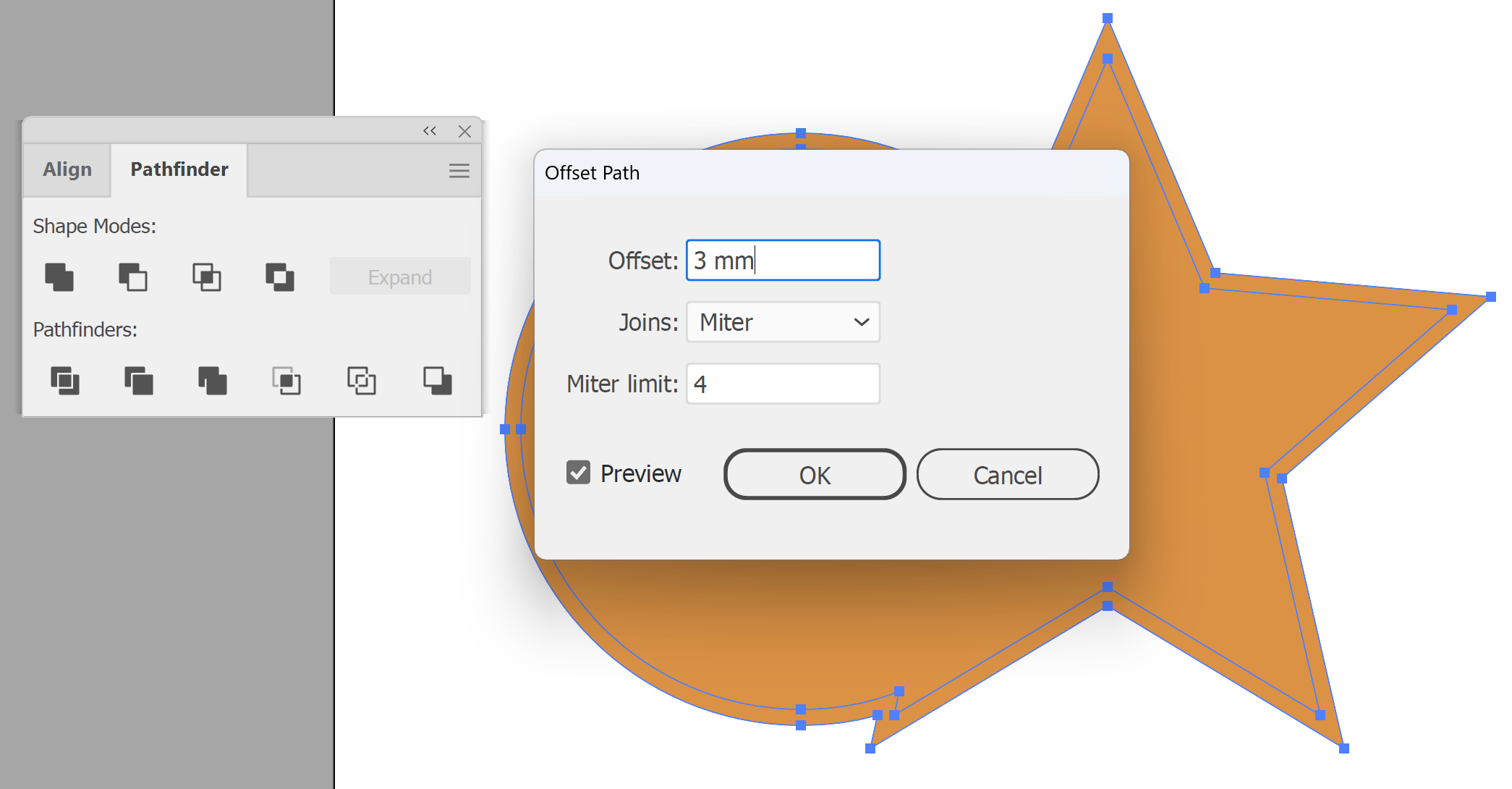Cancel the Offset Path dialog
This screenshot has height=789, width=1512.
tap(1008, 475)
